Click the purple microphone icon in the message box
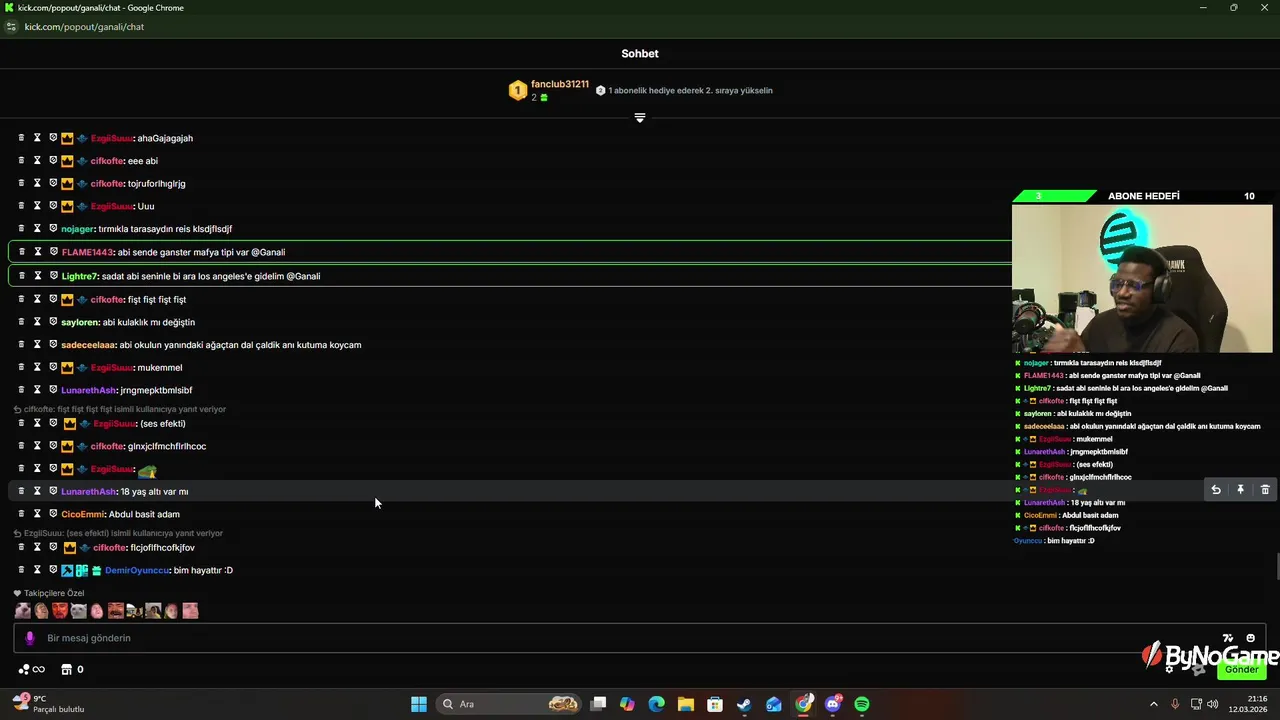This screenshot has height=720, width=1280. click(x=29, y=638)
